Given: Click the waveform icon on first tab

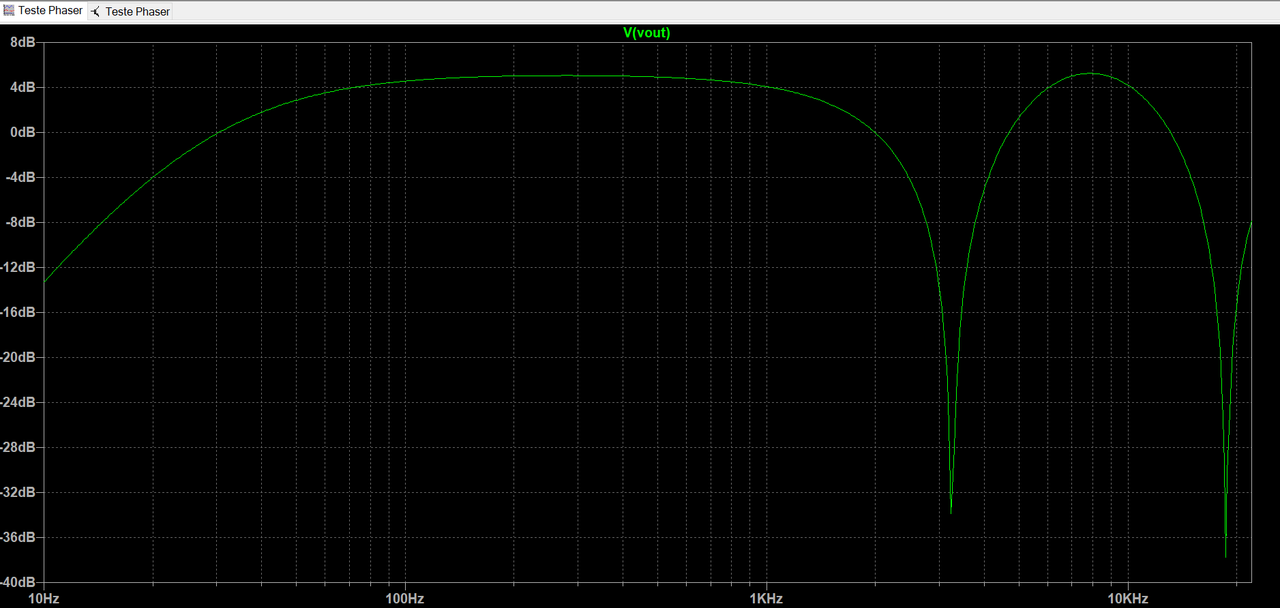Looking at the screenshot, I should click(9, 11).
